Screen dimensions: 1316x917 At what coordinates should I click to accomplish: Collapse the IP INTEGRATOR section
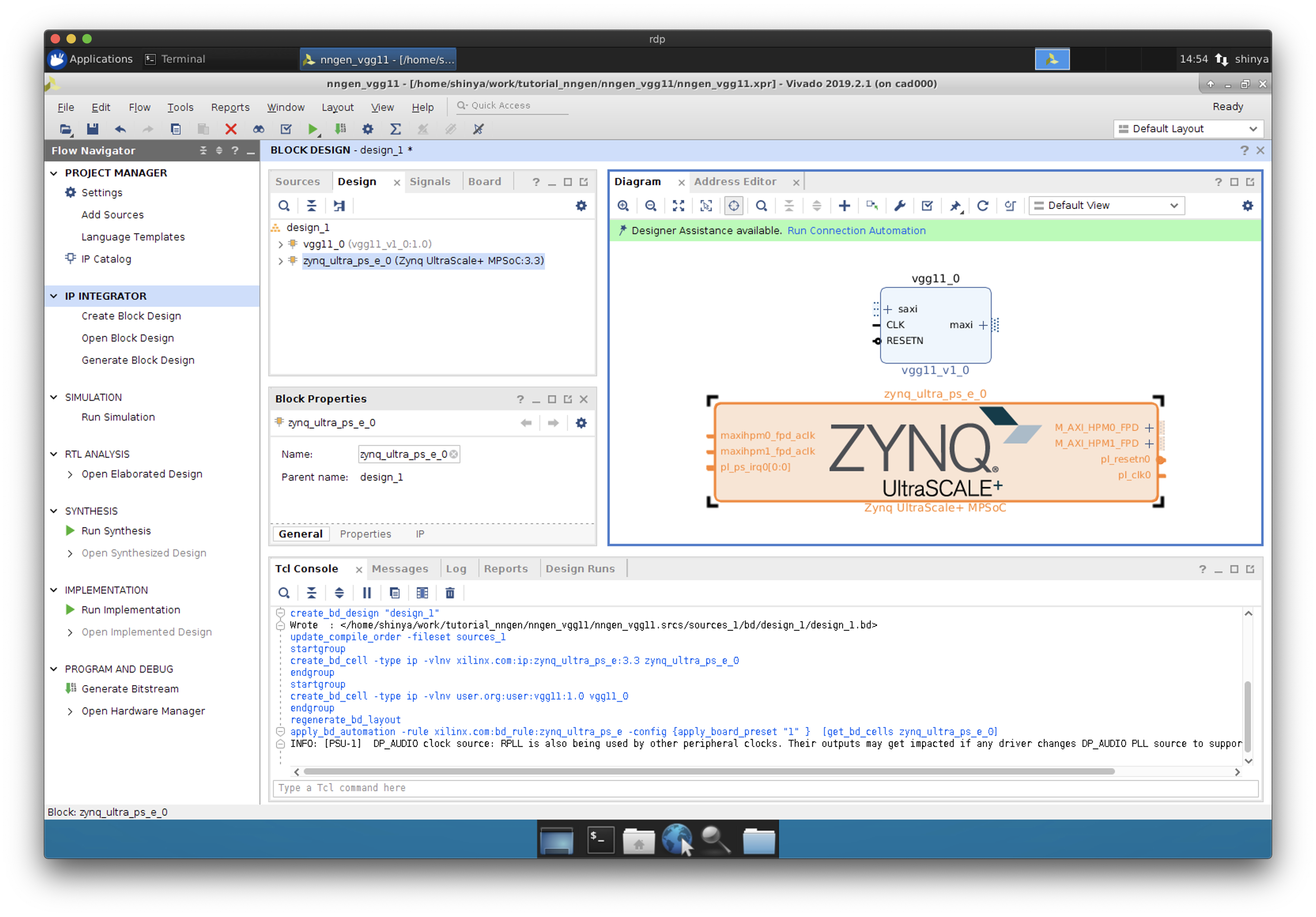(x=54, y=296)
